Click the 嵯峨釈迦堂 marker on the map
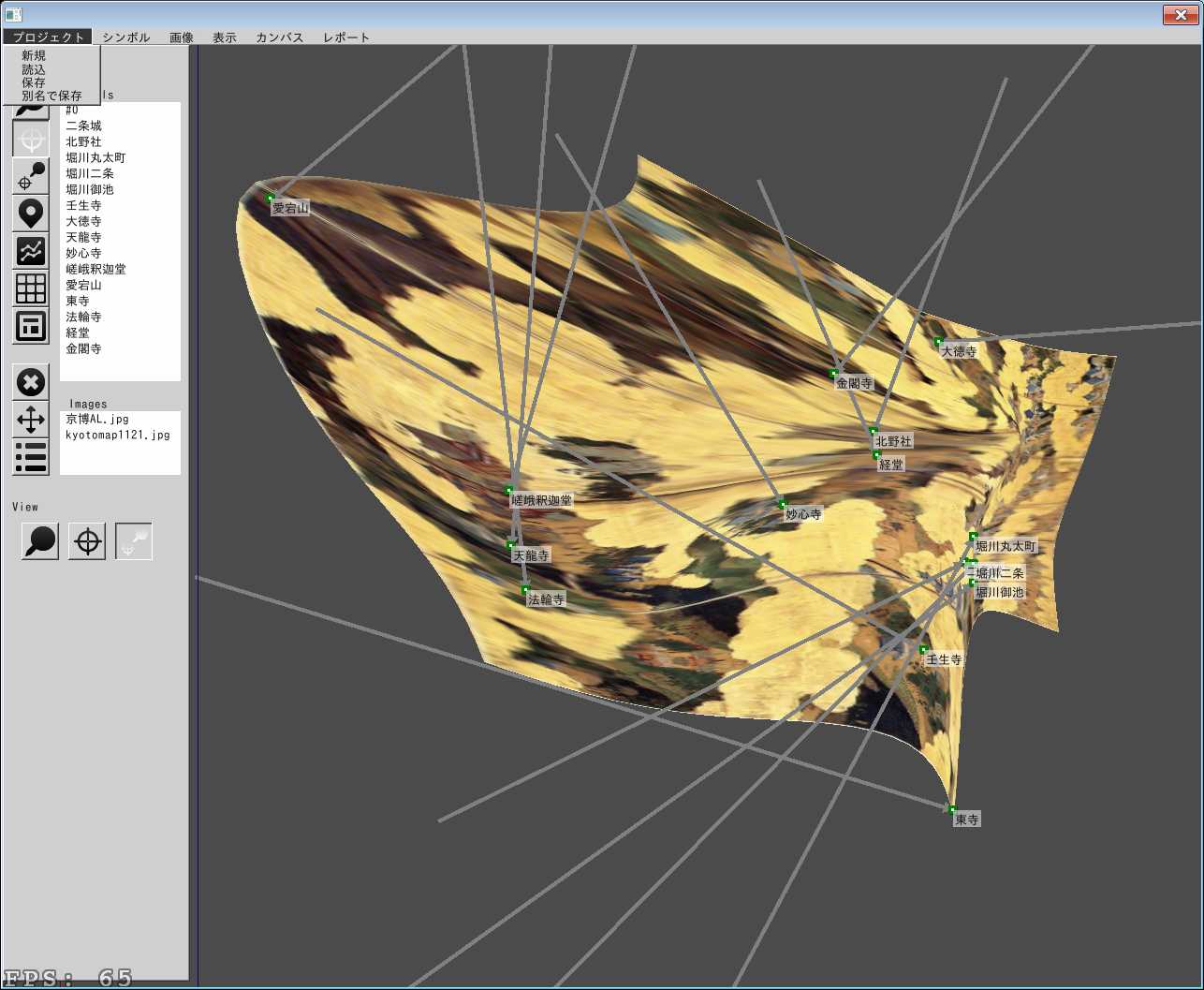The image size is (1204, 990). tap(509, 490)
